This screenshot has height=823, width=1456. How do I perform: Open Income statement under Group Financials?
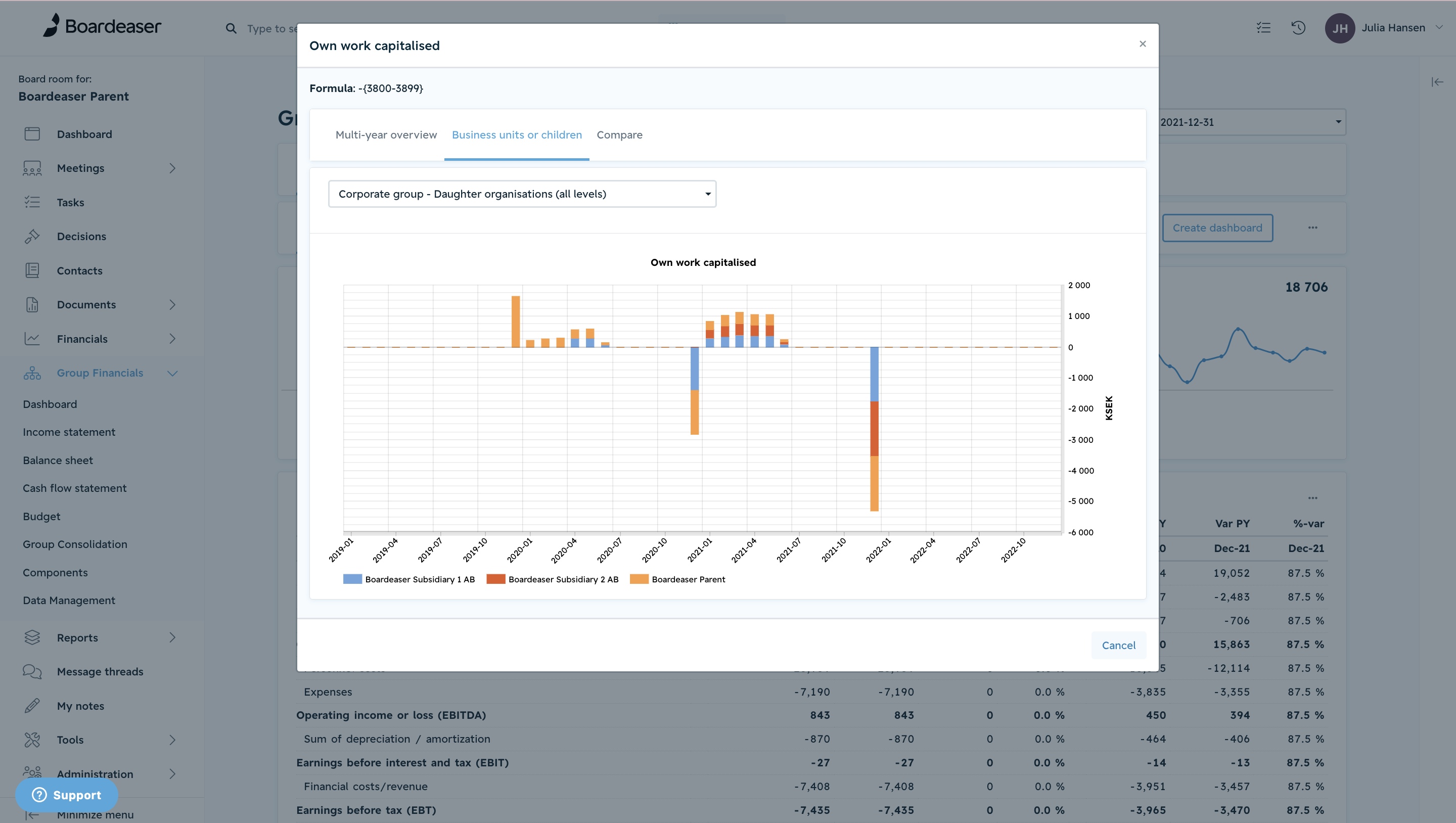(69, 432)
